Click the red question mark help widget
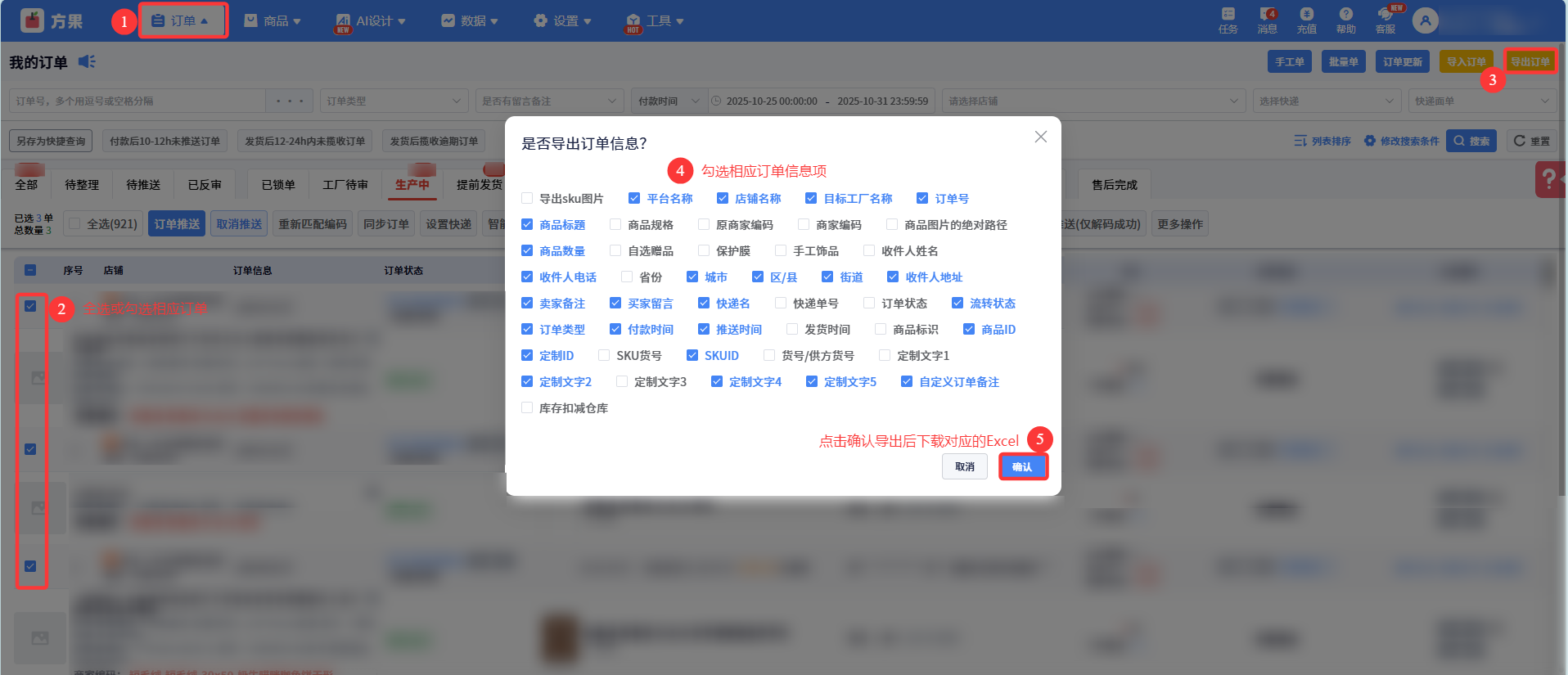This screenshot has height=675, width=1568. (x=1549, y=179)
